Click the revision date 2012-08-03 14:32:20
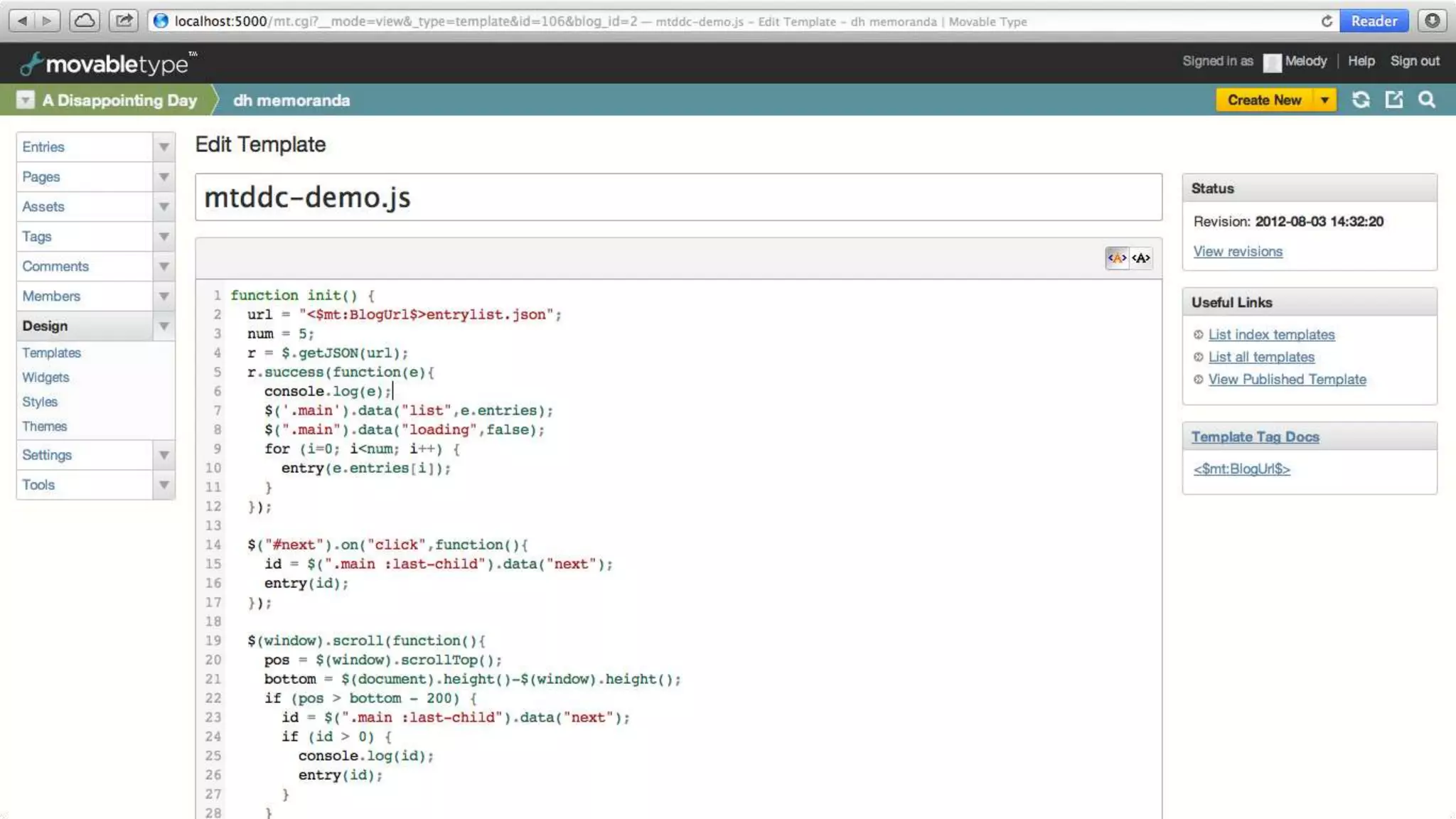 point(1319,221)
